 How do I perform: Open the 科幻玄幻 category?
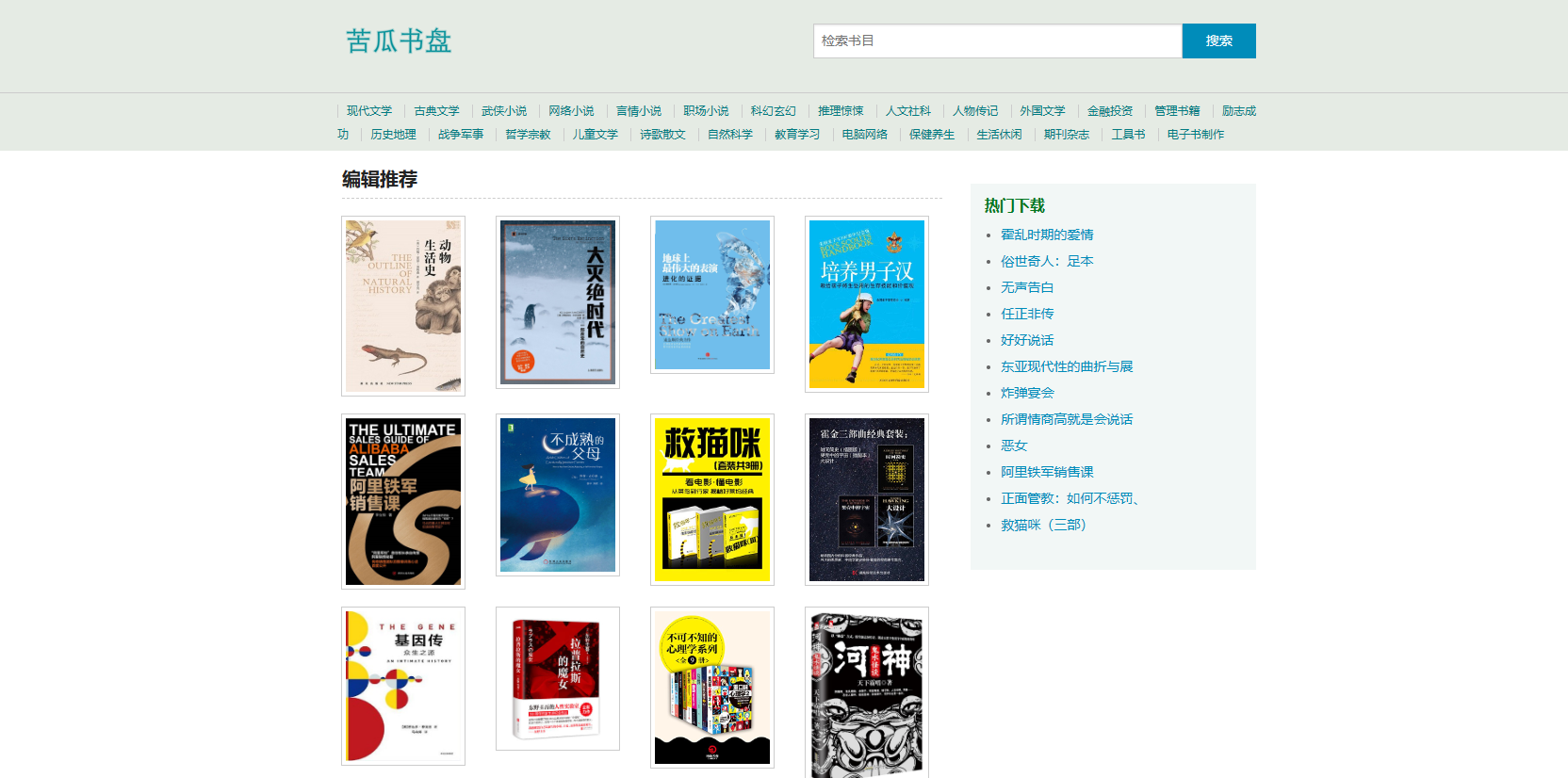point(774,111)
